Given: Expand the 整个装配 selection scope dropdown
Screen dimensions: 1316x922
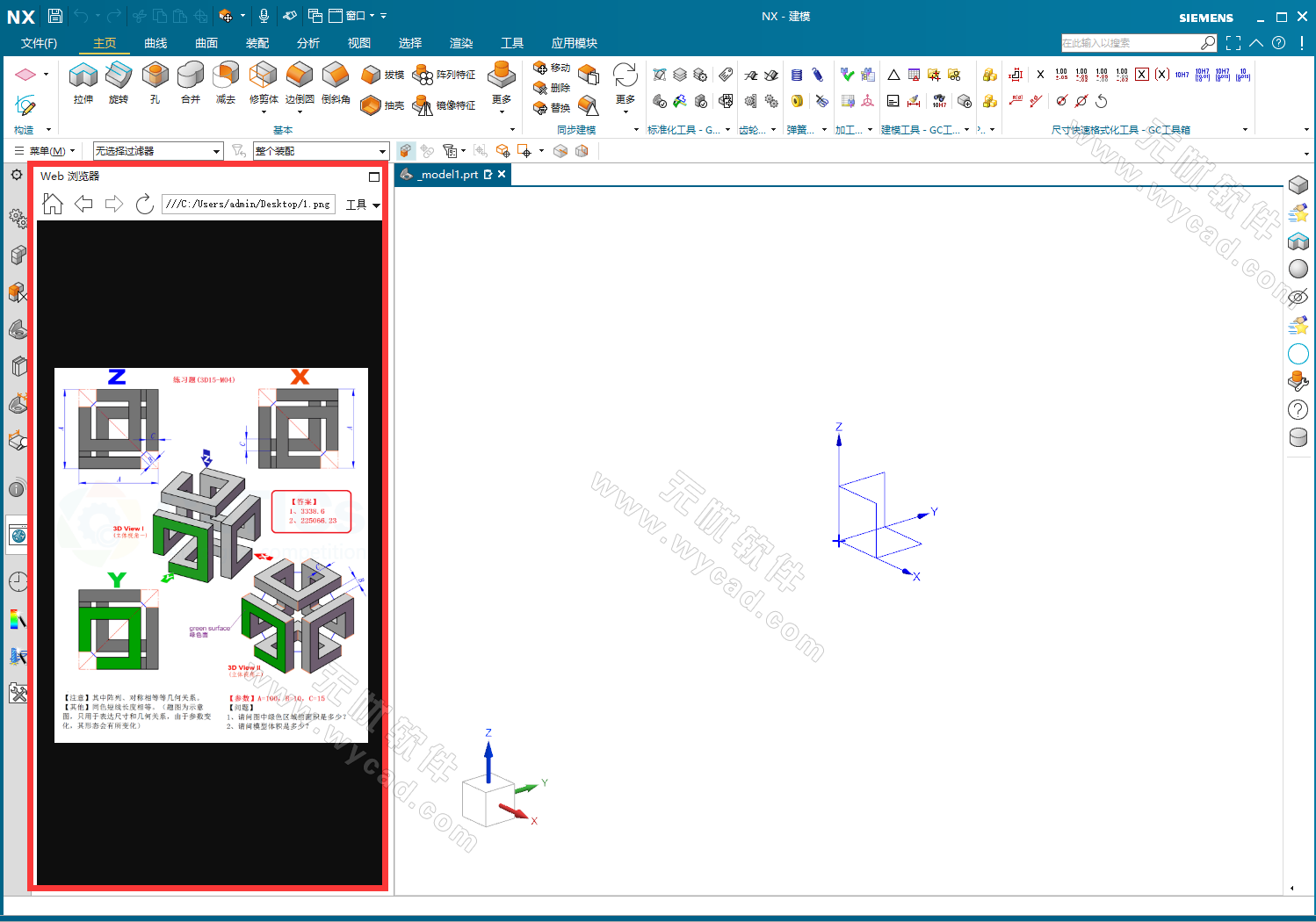Looking at the screenshot, I should click(x=321, y=150).
